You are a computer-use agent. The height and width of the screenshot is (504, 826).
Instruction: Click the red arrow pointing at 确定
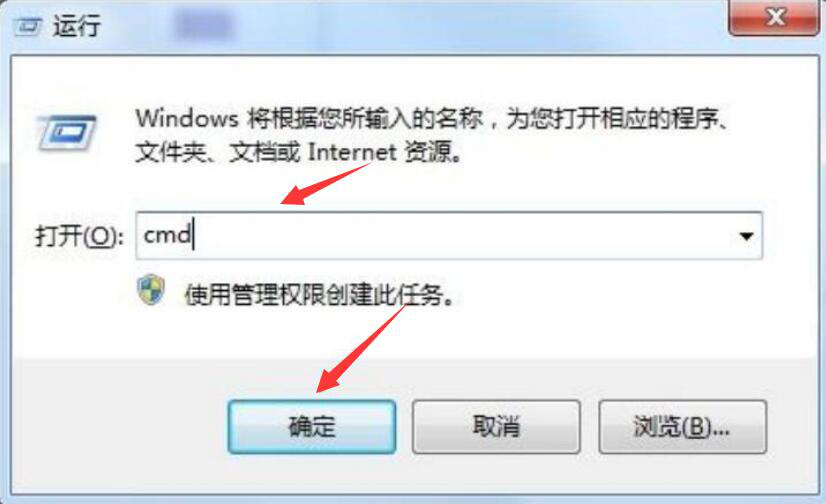pyautogui.click(x=362, y=348)
